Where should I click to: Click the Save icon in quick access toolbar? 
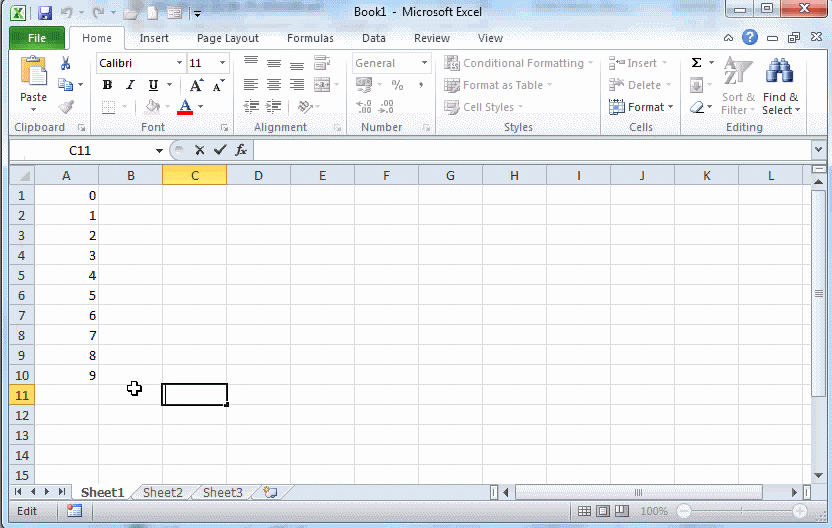pos(45,13)
